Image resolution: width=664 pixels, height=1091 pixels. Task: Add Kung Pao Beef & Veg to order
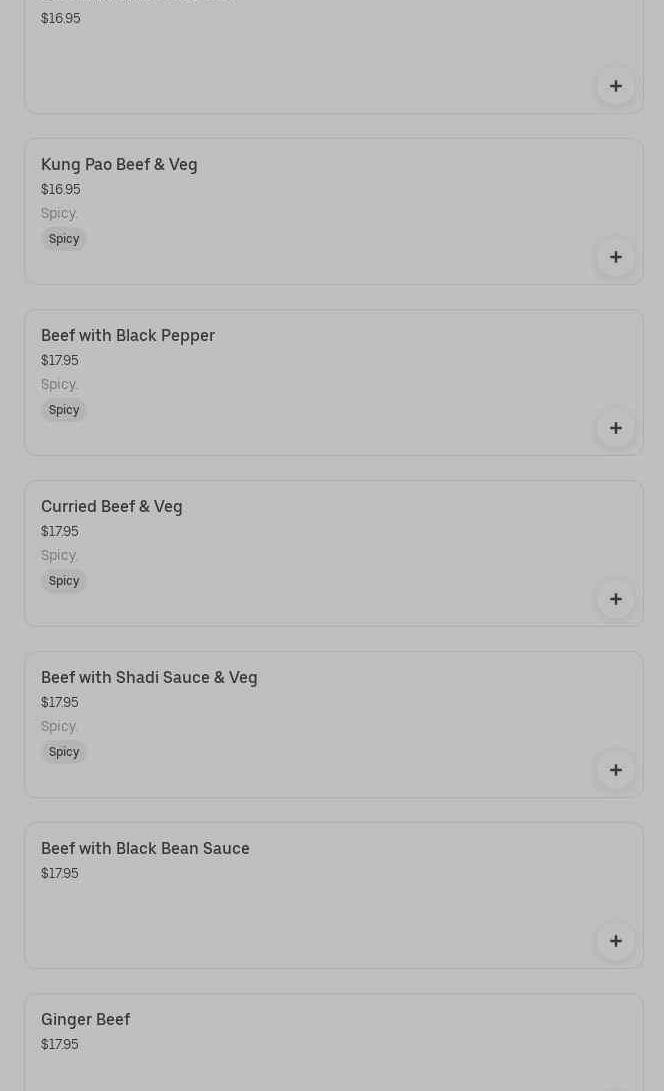(616, 257)
